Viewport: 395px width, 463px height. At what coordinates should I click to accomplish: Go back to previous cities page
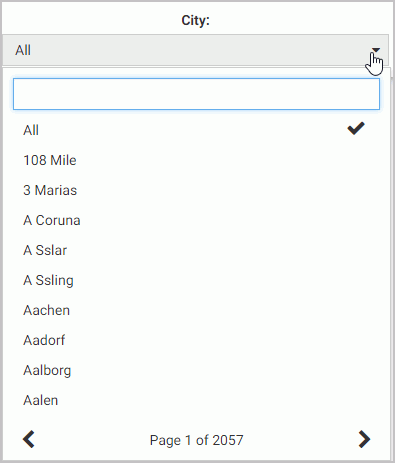pyautogui.click(x=29, y=439)
